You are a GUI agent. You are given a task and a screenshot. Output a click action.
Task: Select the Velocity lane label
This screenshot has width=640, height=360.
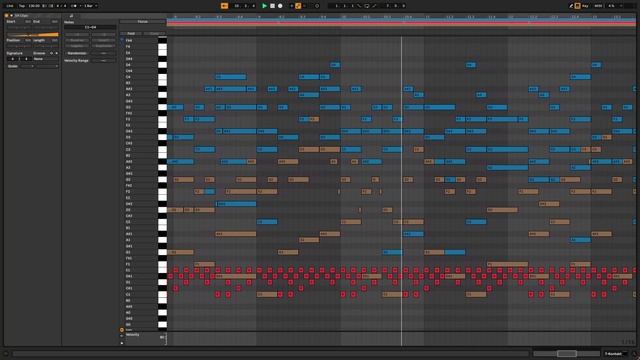pos(133,335)
